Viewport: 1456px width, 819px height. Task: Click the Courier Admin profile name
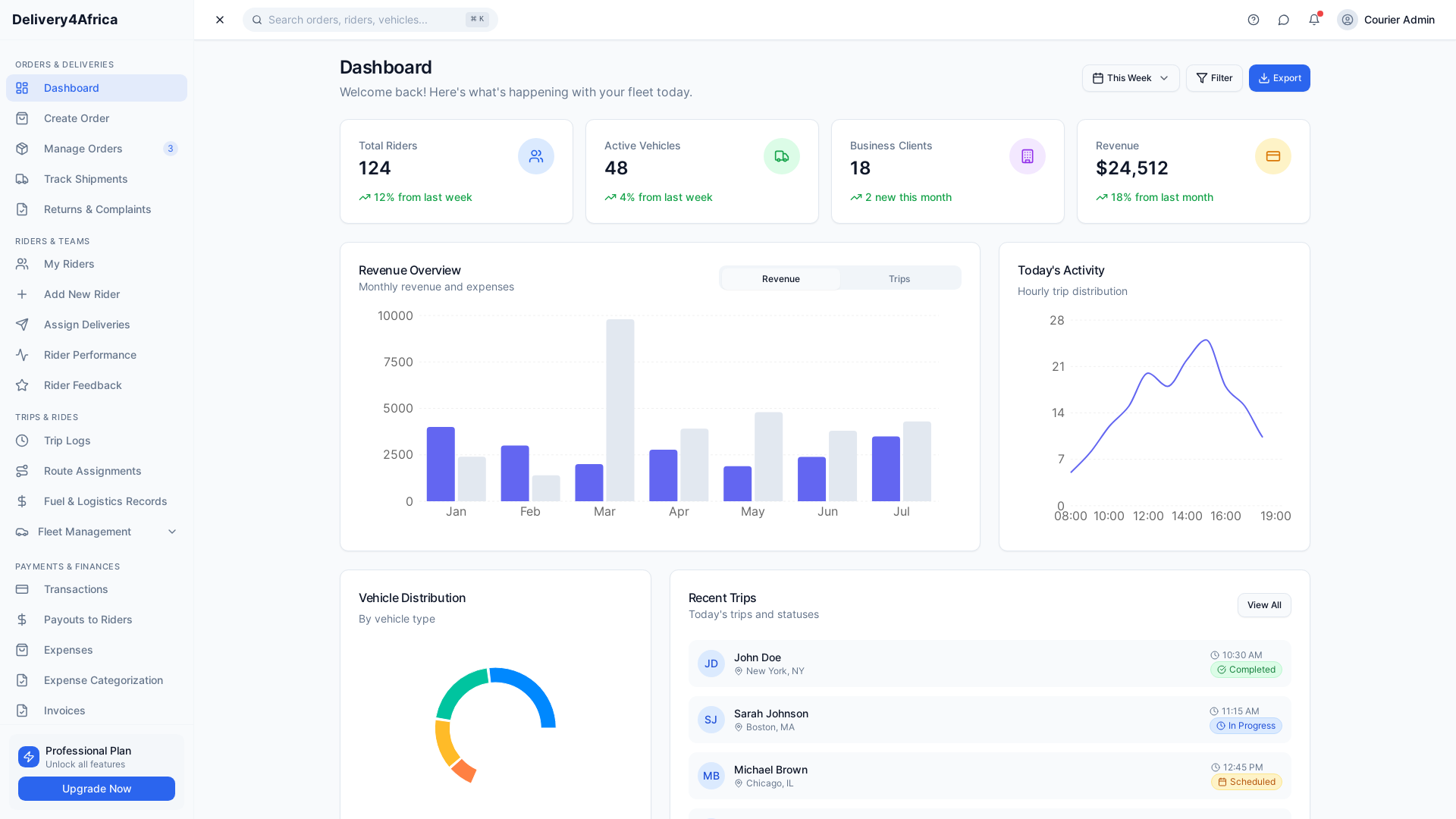pos(1399,20)
